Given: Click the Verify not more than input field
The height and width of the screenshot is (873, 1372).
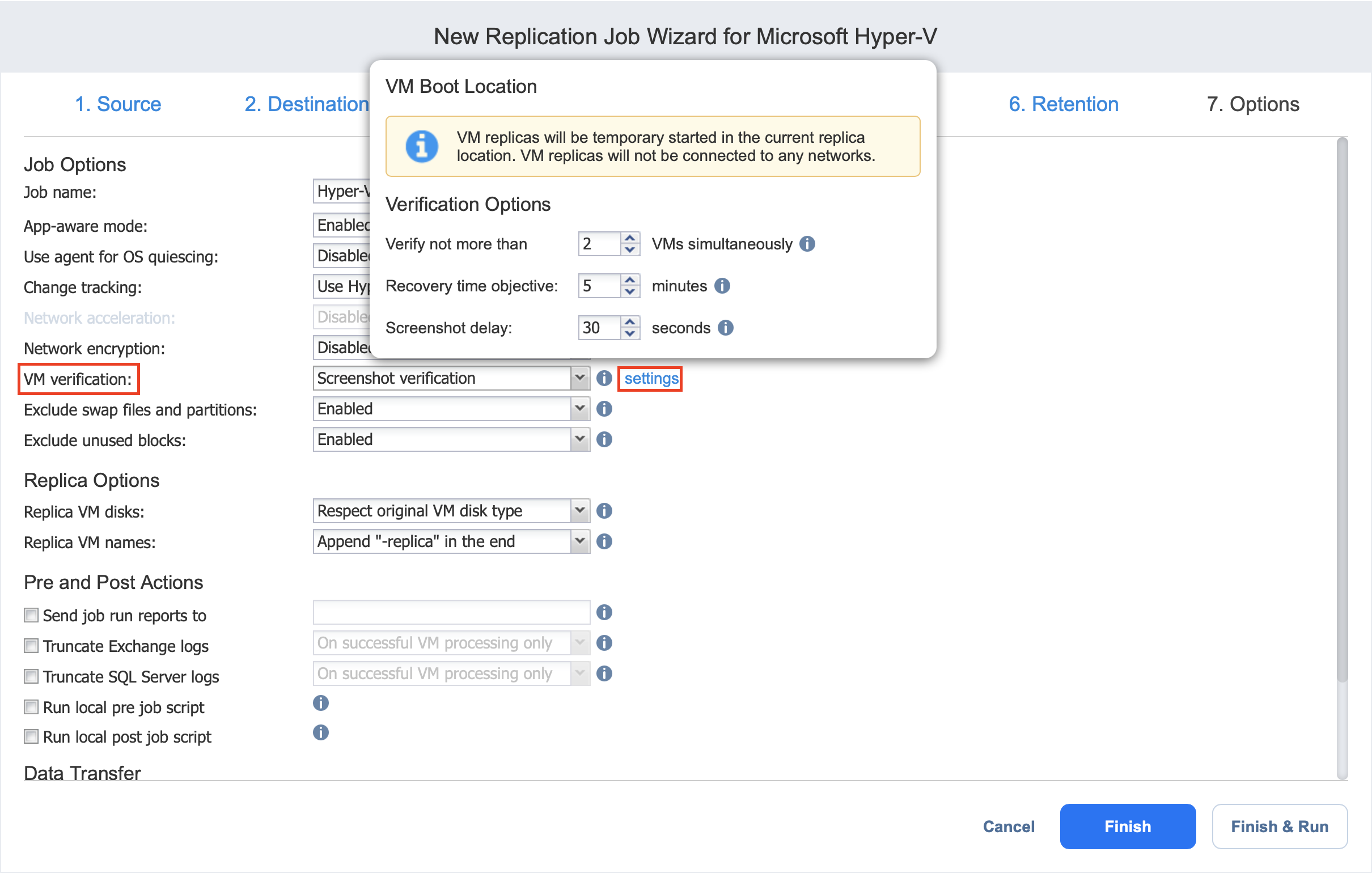Looking at the screenshot, I should [x=599, y=244].
